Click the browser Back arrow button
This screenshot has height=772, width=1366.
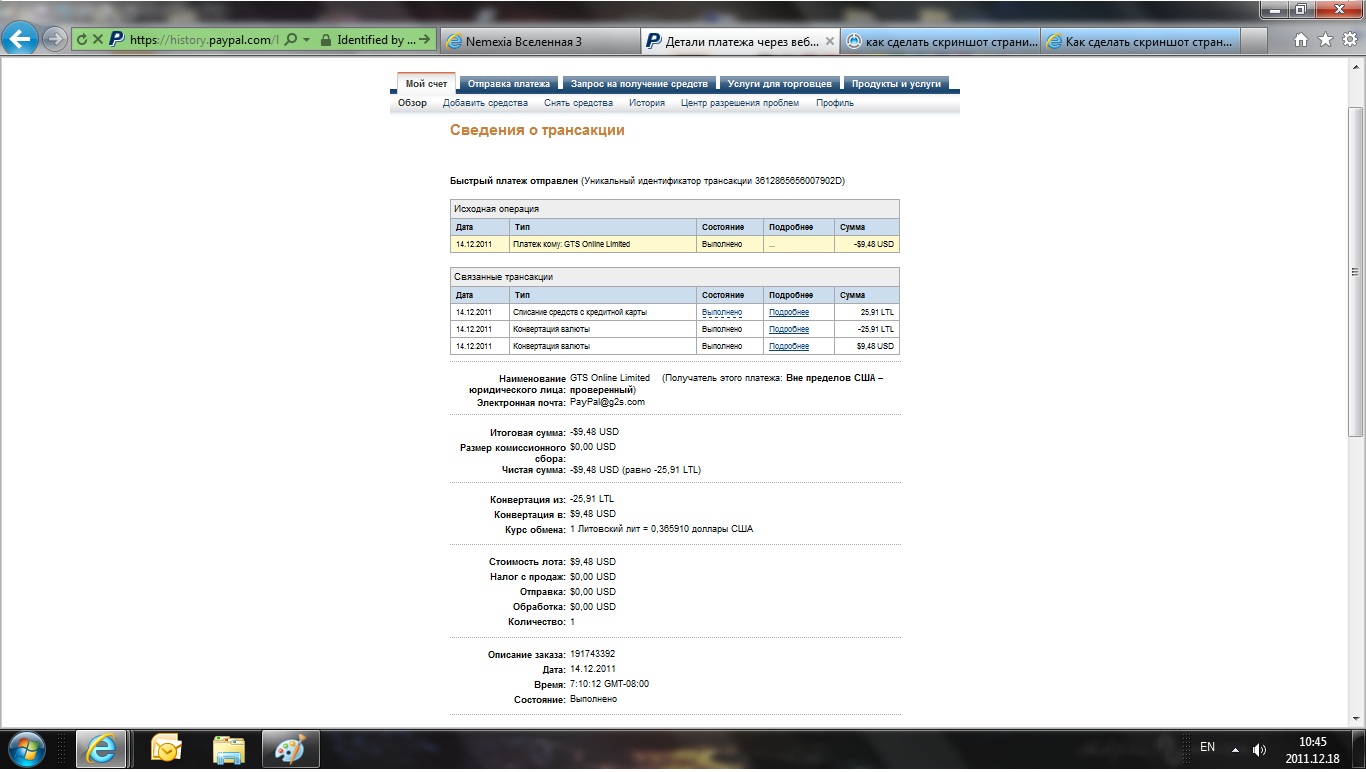21,40
